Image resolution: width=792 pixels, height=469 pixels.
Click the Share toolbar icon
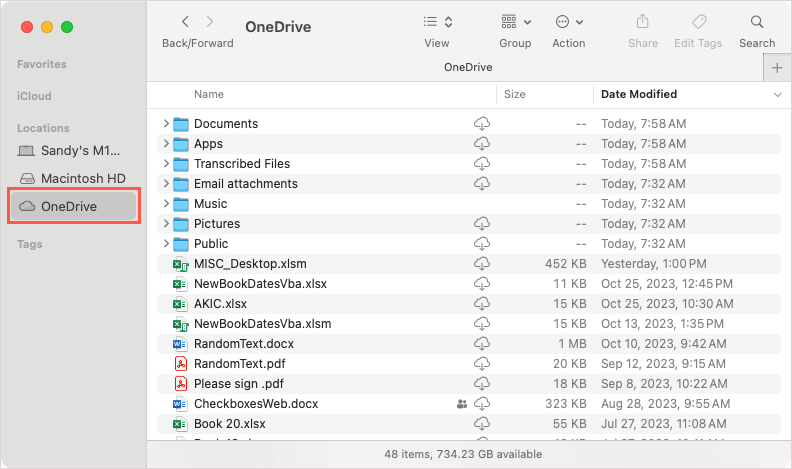(642, 22)
